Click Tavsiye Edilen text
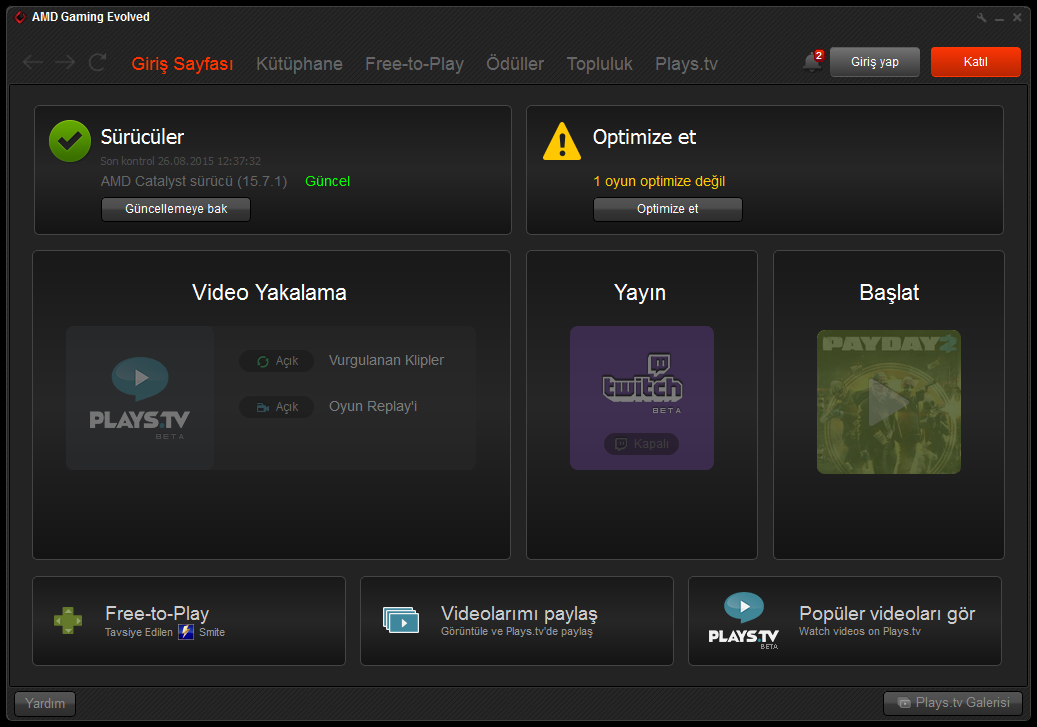1037x727 pixels. pos(139,632)
